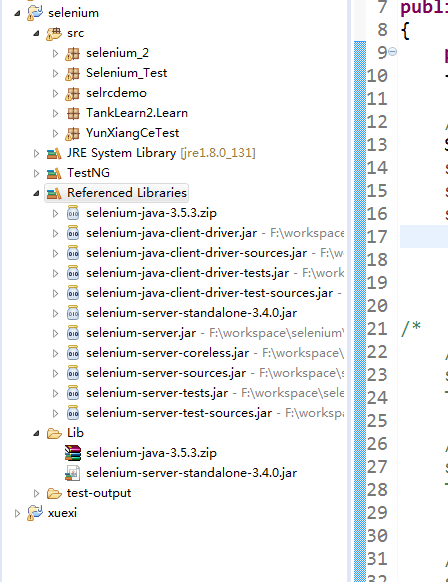Image resolution: width=448 pixels, height=582 pixels.
Task: Click the selenium project icon
Action: 35,13
